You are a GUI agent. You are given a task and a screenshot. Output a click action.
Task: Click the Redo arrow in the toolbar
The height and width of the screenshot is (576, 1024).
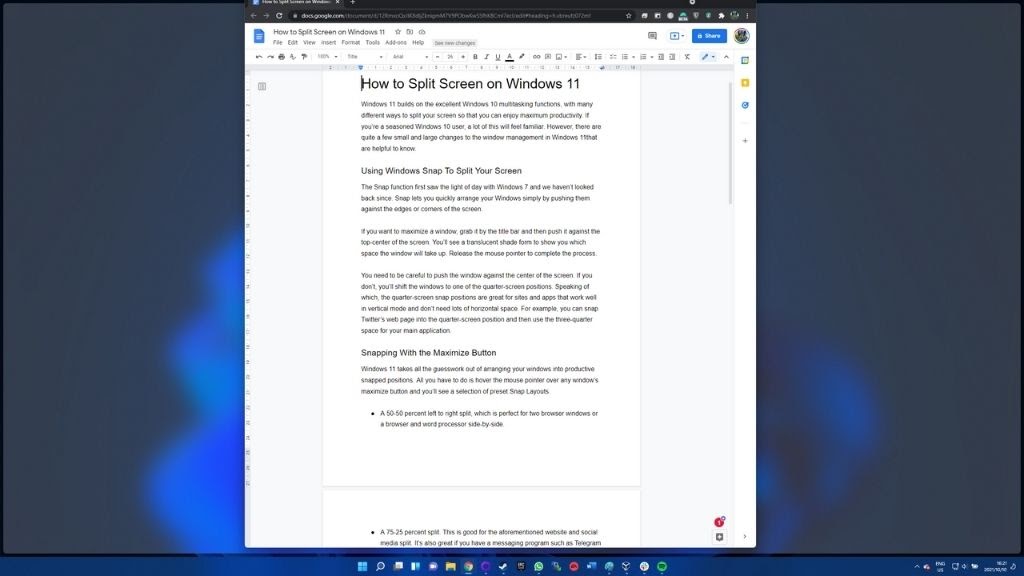(270, 57)
